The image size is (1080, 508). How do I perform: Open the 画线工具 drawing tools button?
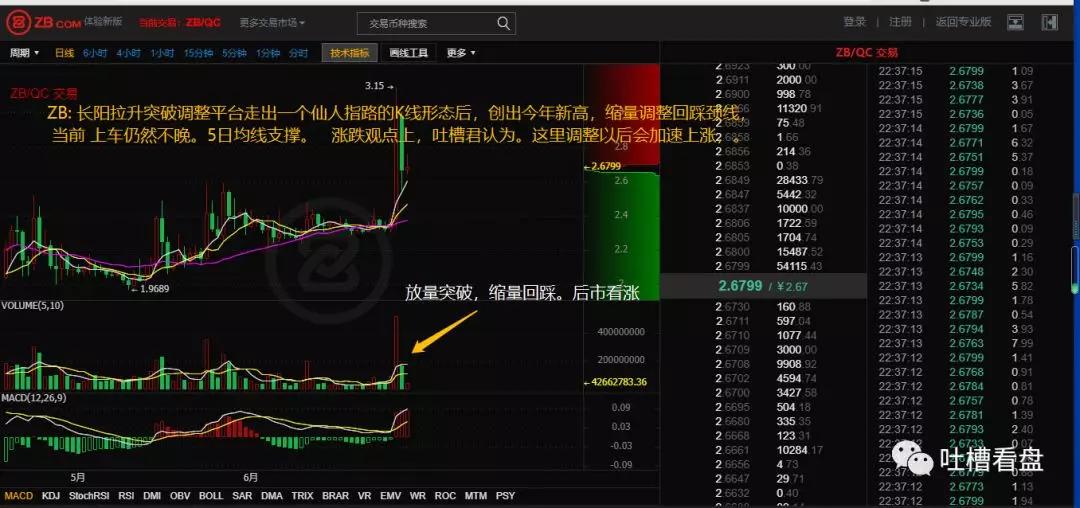tap(408, 52)
